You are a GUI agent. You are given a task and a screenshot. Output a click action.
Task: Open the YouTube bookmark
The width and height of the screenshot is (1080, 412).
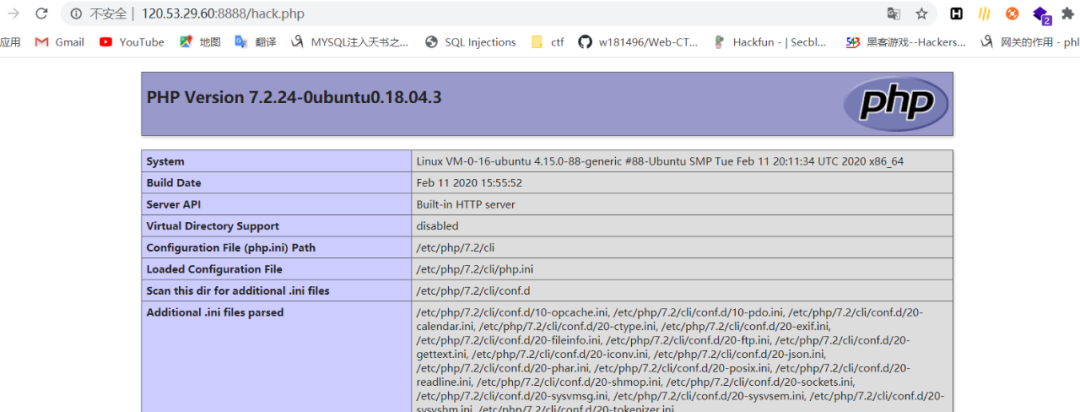[x=132, y=42]
